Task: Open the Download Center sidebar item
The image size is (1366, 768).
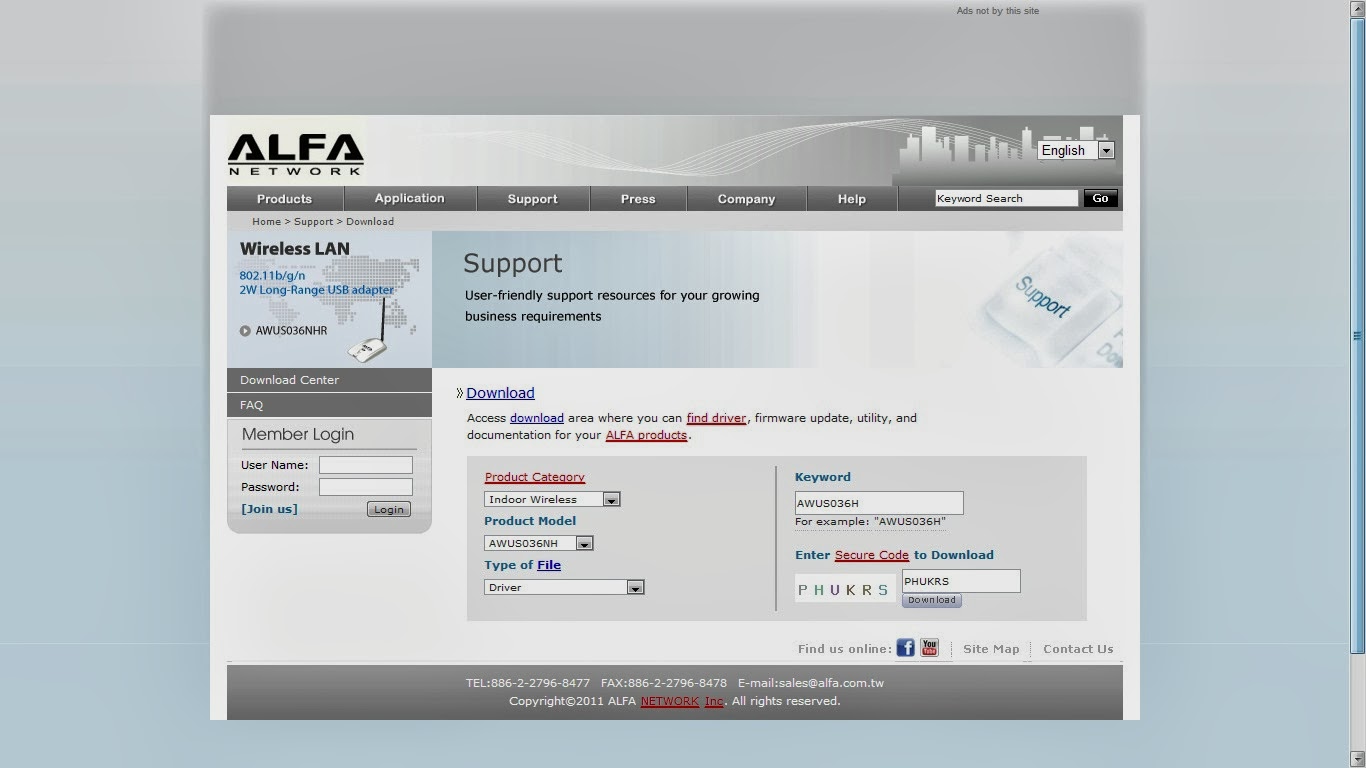Action: pos(329,380)
